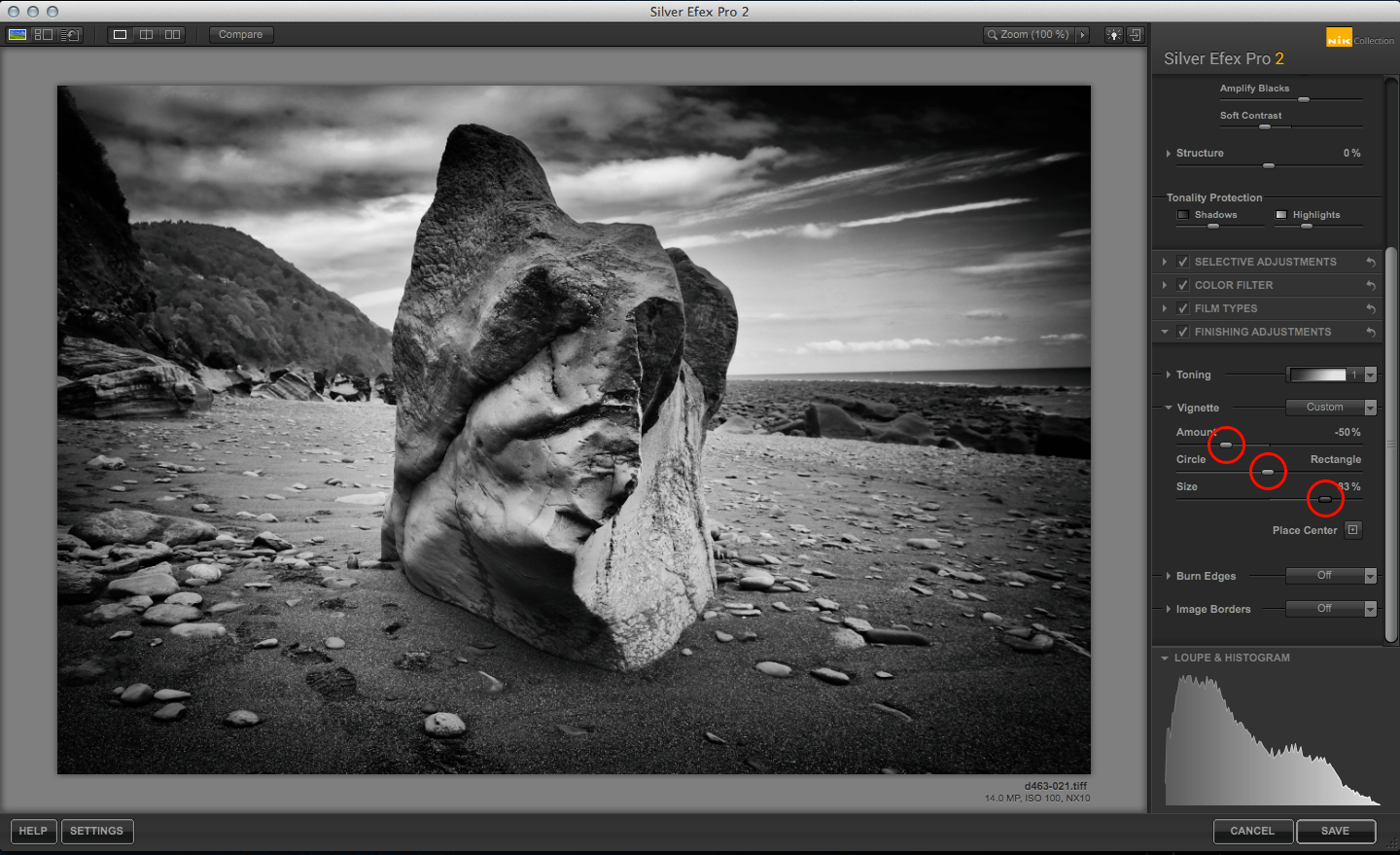Open the history browser icon
This screenshot has width=1400, height=855.
[69, 34]
